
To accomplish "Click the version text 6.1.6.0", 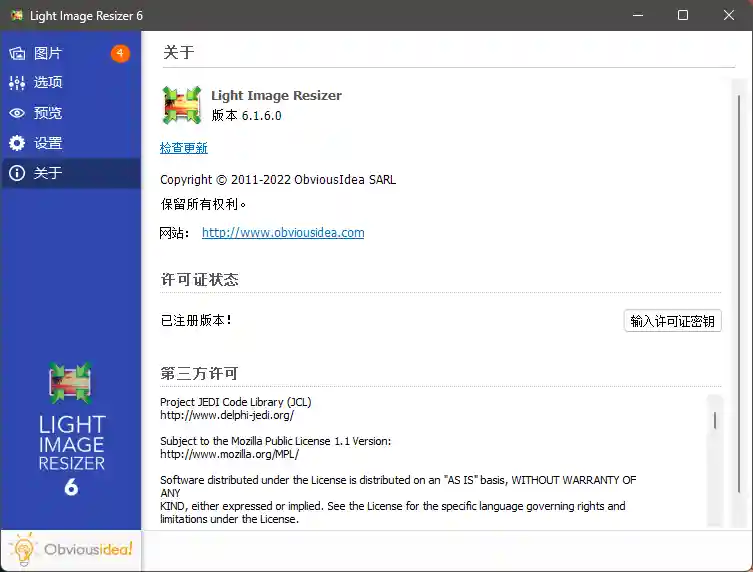I will point(262,116).
